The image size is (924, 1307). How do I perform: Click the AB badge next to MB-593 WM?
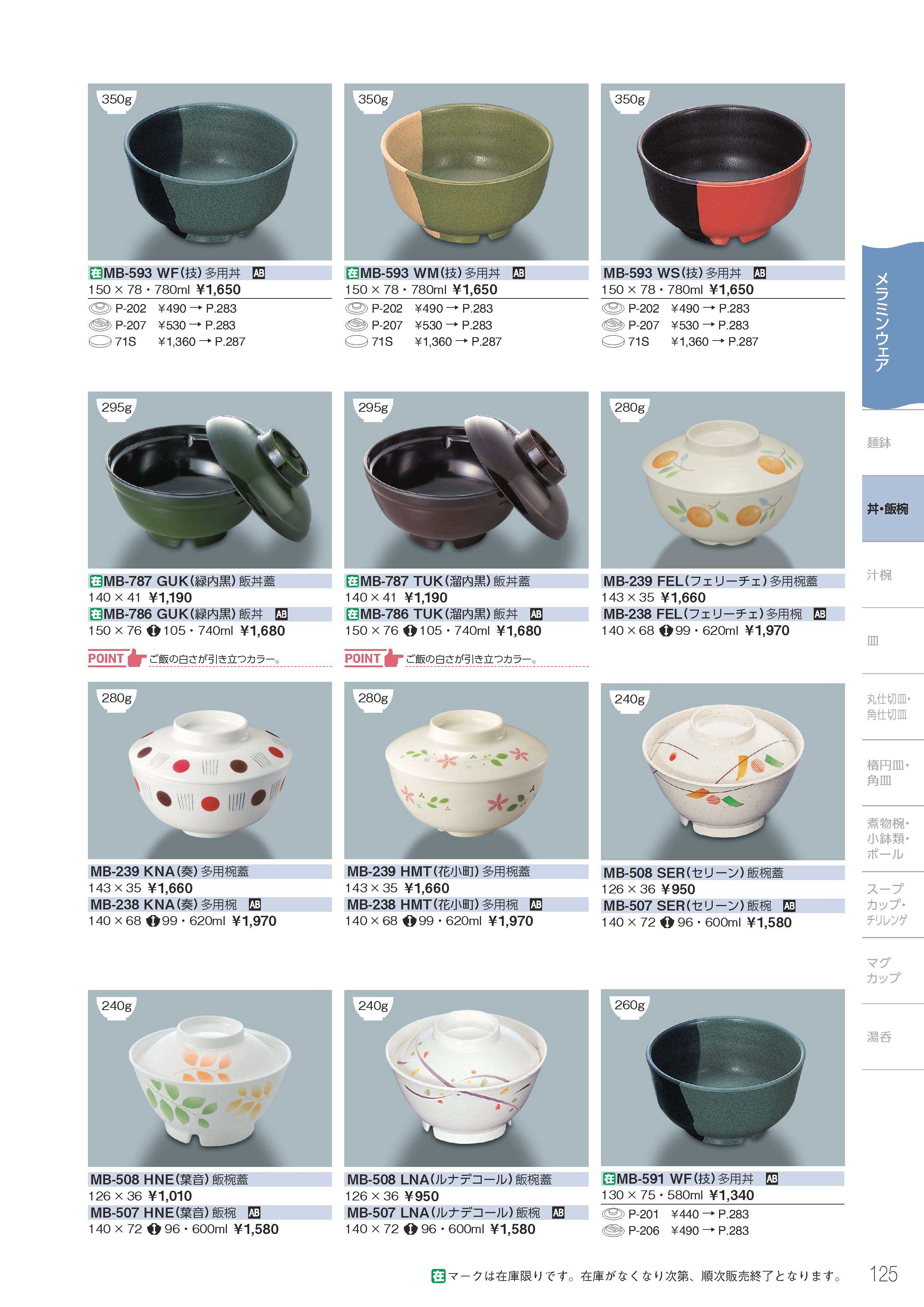[x=519, y=273]
